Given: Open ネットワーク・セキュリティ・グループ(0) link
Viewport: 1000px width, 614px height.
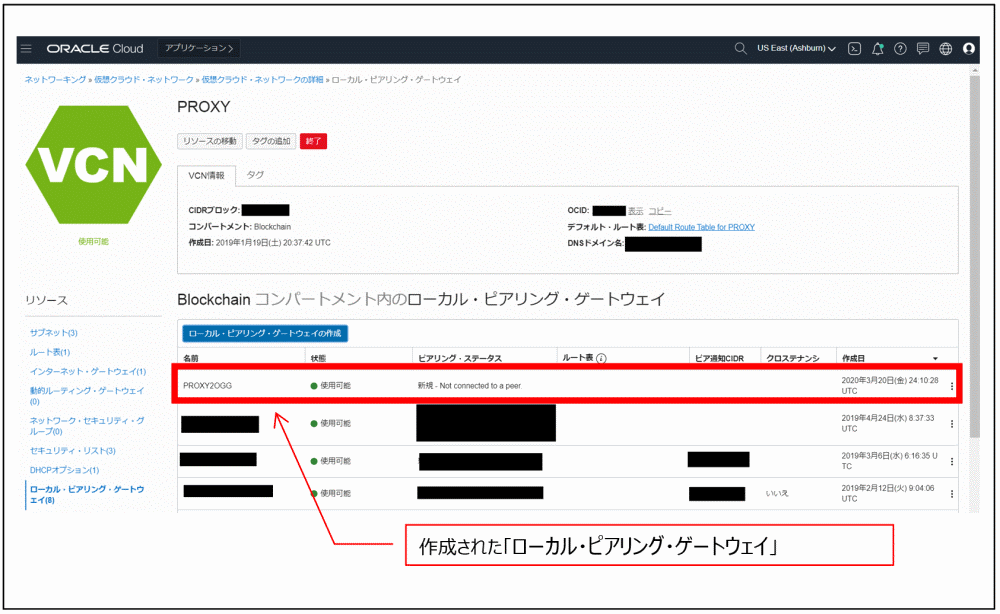Looking at the screenshot, I should click(x=87, y=425).
